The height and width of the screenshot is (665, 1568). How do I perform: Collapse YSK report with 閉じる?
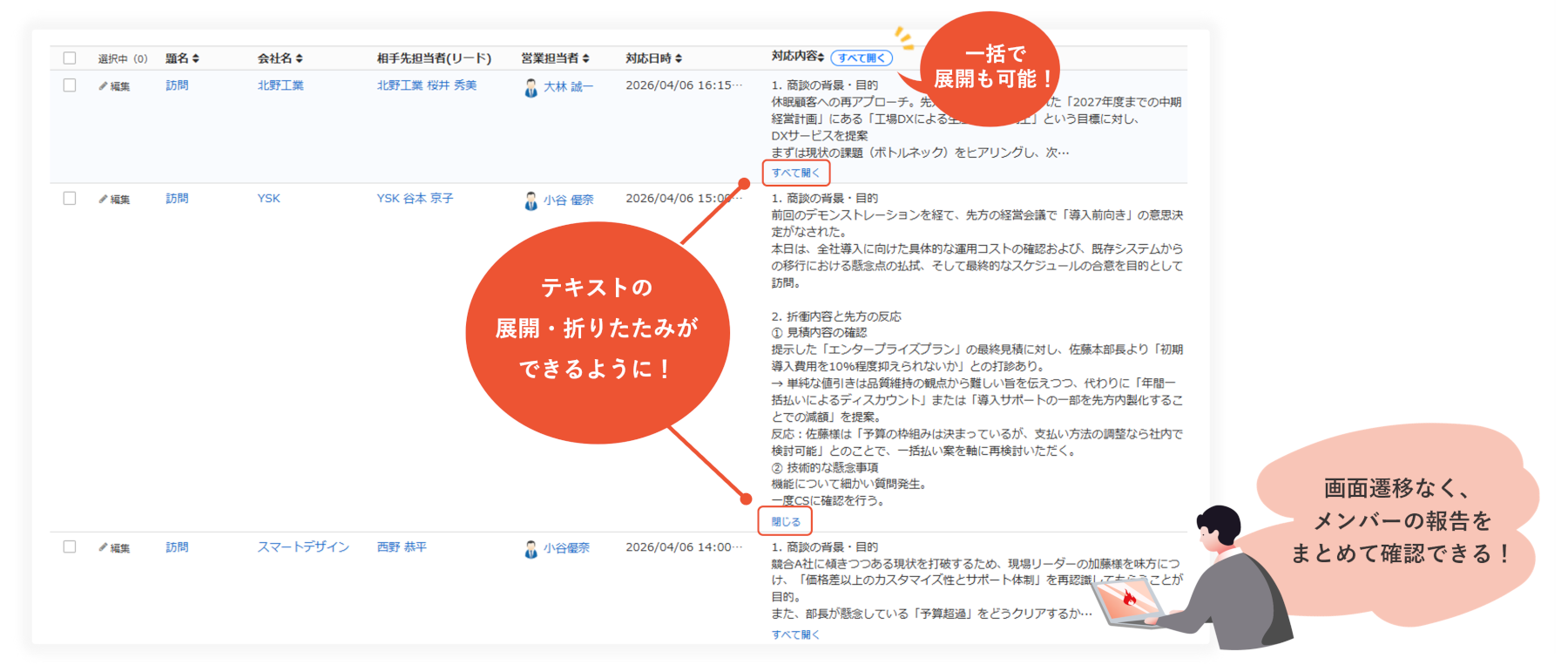(785, 521)
